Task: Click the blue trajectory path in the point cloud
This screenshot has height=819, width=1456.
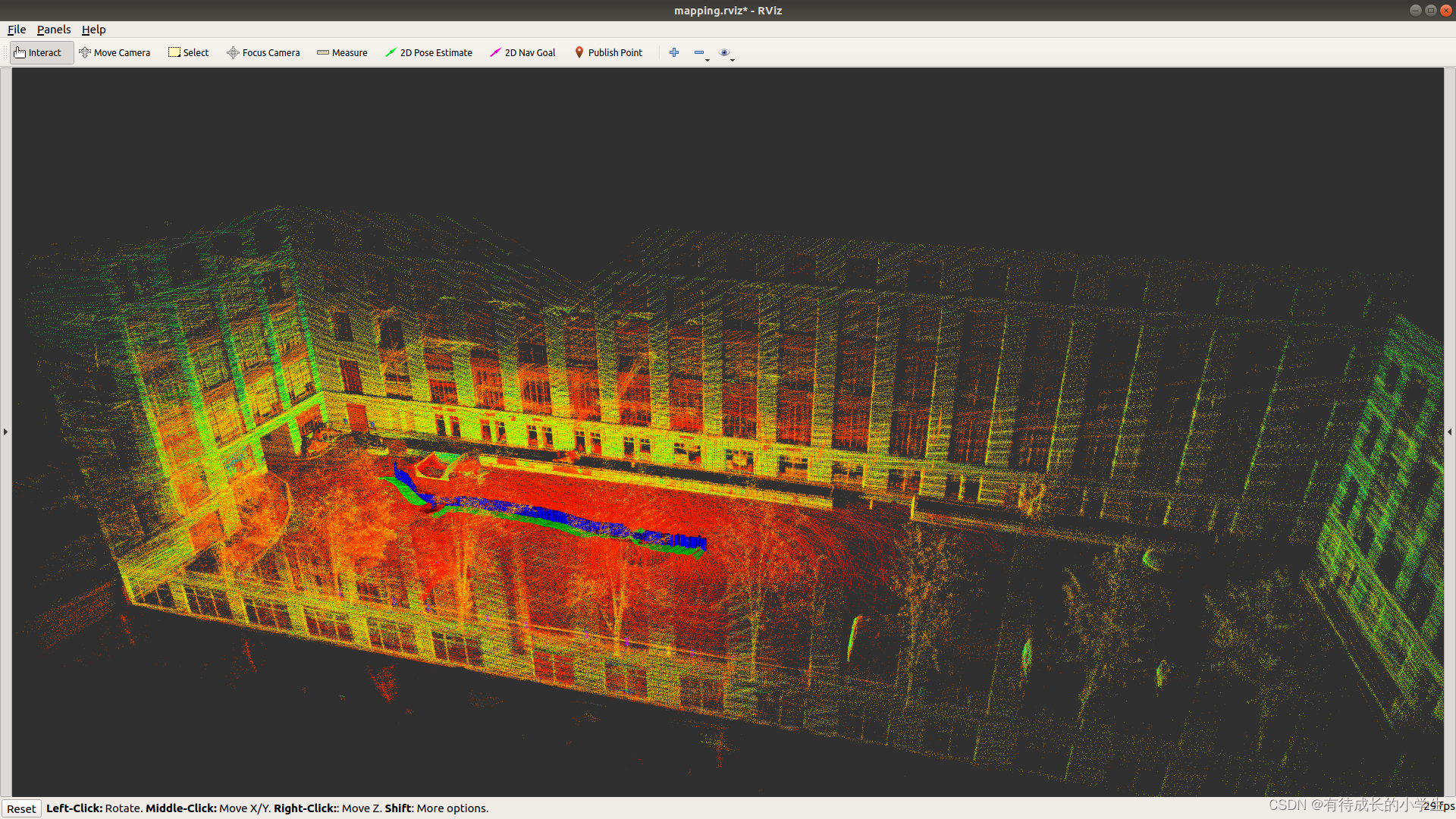Action: coord(546,514)
